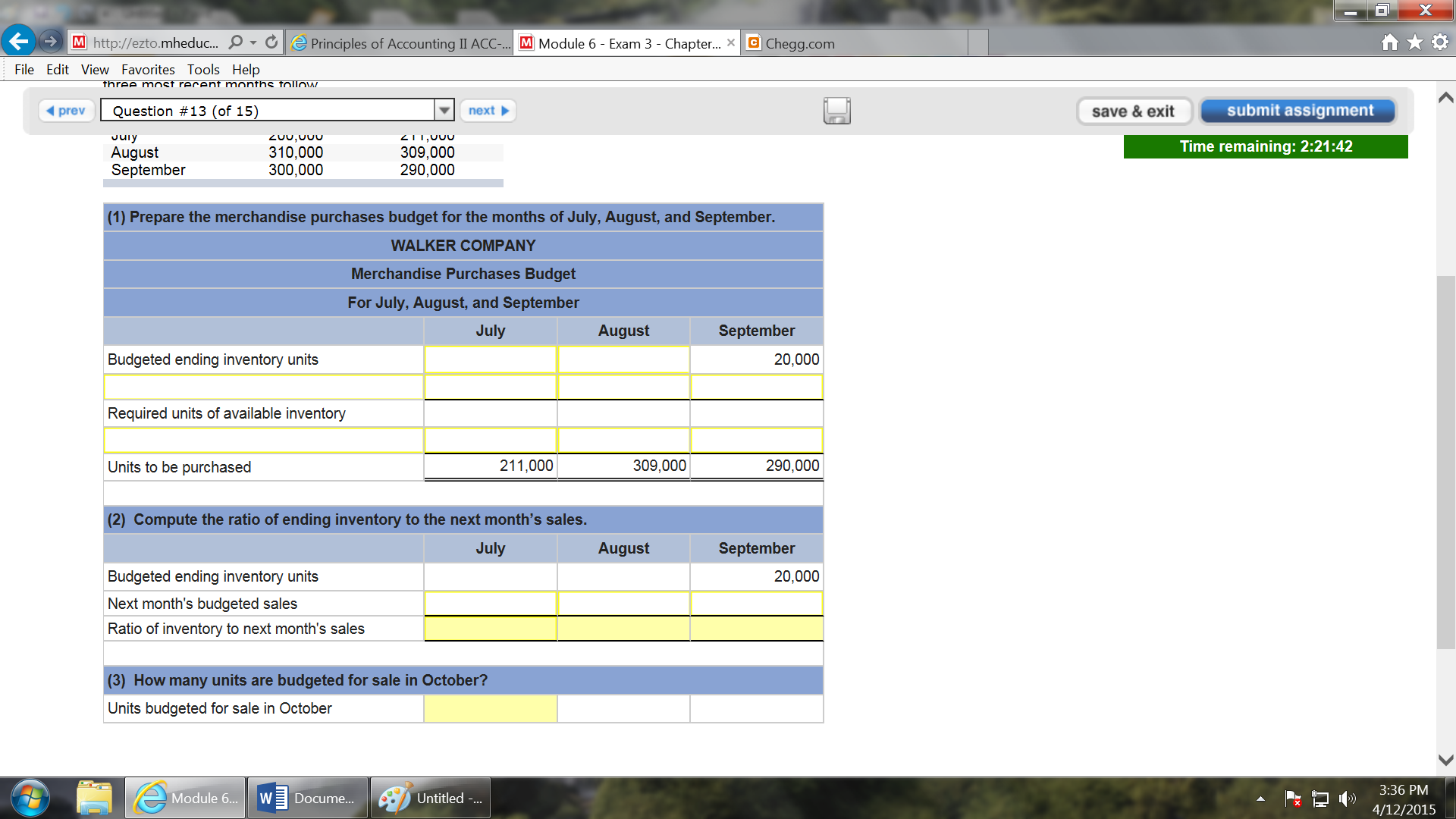
Task: Click the 211,000 July units to be purchased
Action: [526, 466]
